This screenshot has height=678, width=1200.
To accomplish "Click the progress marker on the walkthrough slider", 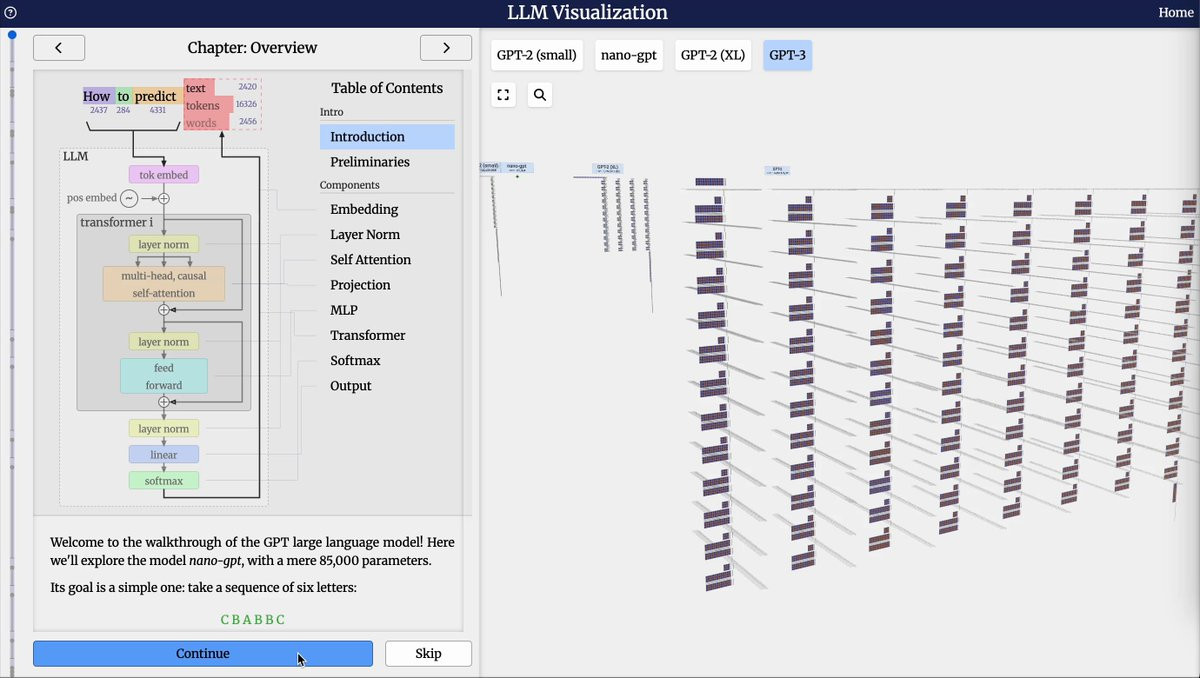I will (12, 35).
